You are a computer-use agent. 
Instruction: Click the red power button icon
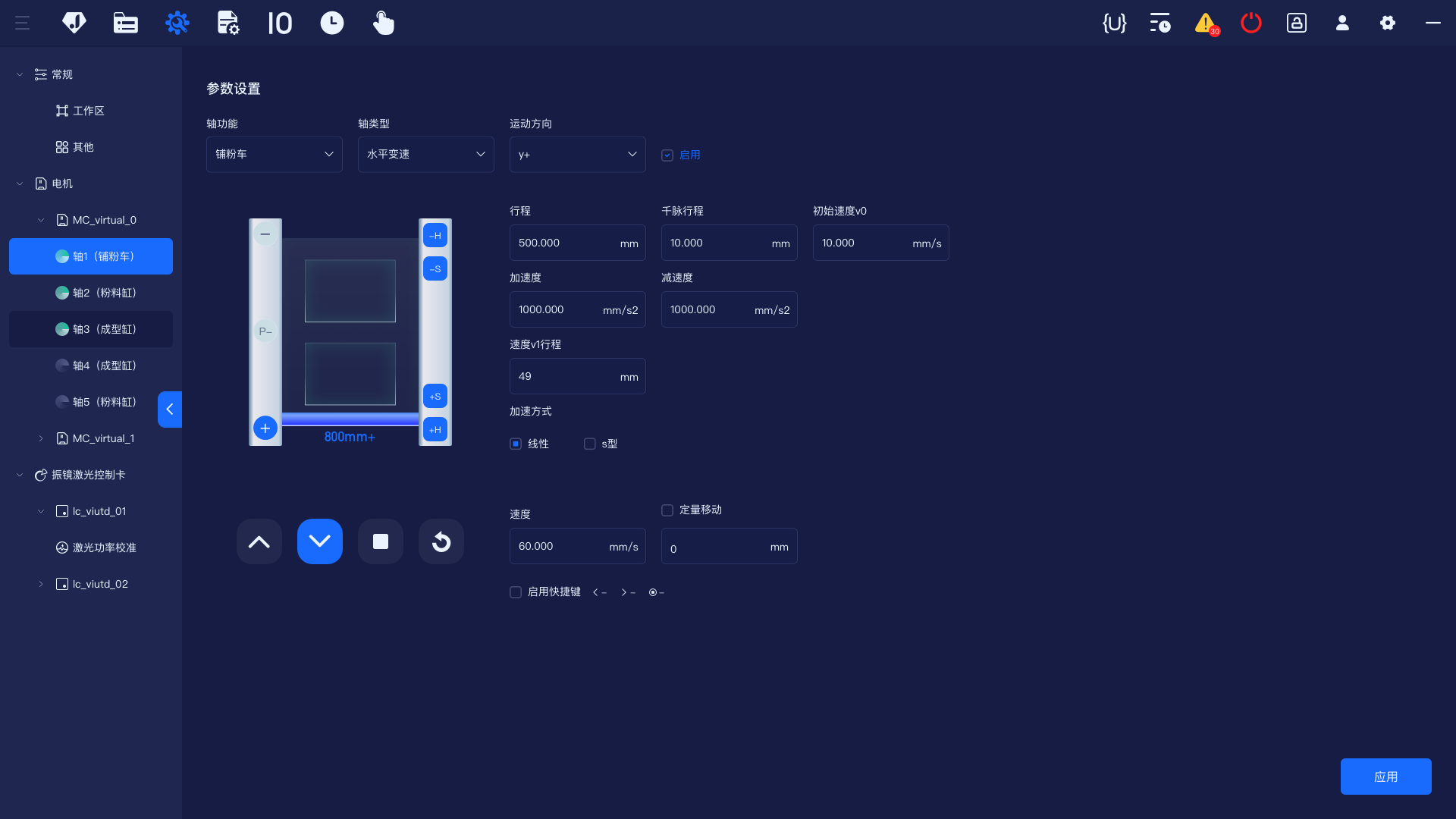(x=1250, y=23)
